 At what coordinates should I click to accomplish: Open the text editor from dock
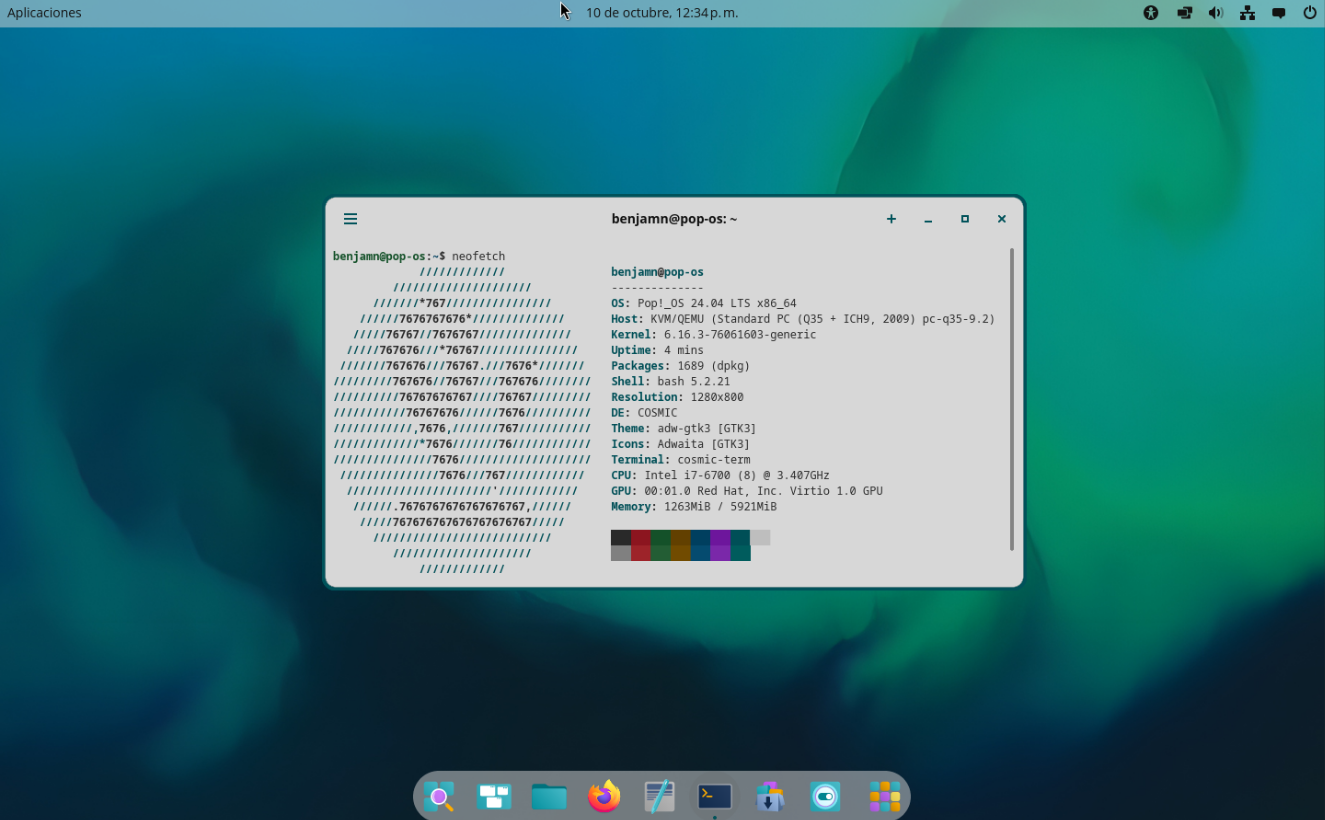point(659,796)
